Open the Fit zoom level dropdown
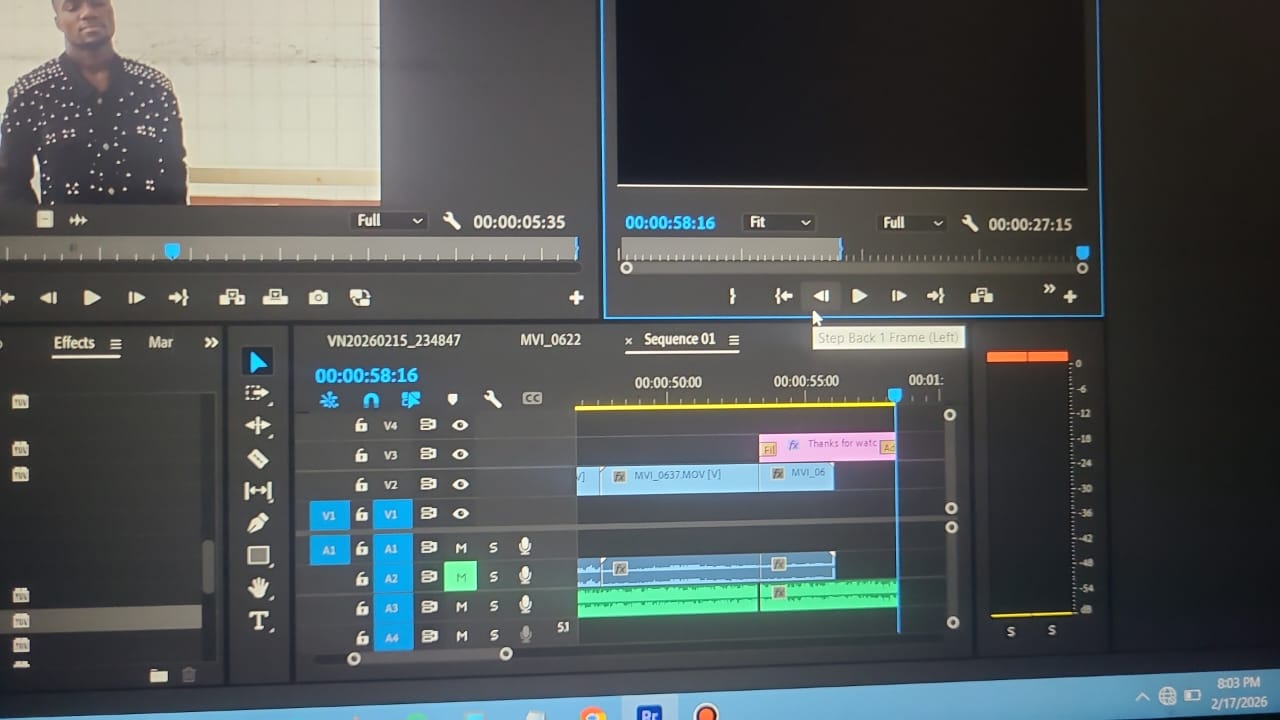This screenshot has height=720, width=1280. tap(779, 223)
